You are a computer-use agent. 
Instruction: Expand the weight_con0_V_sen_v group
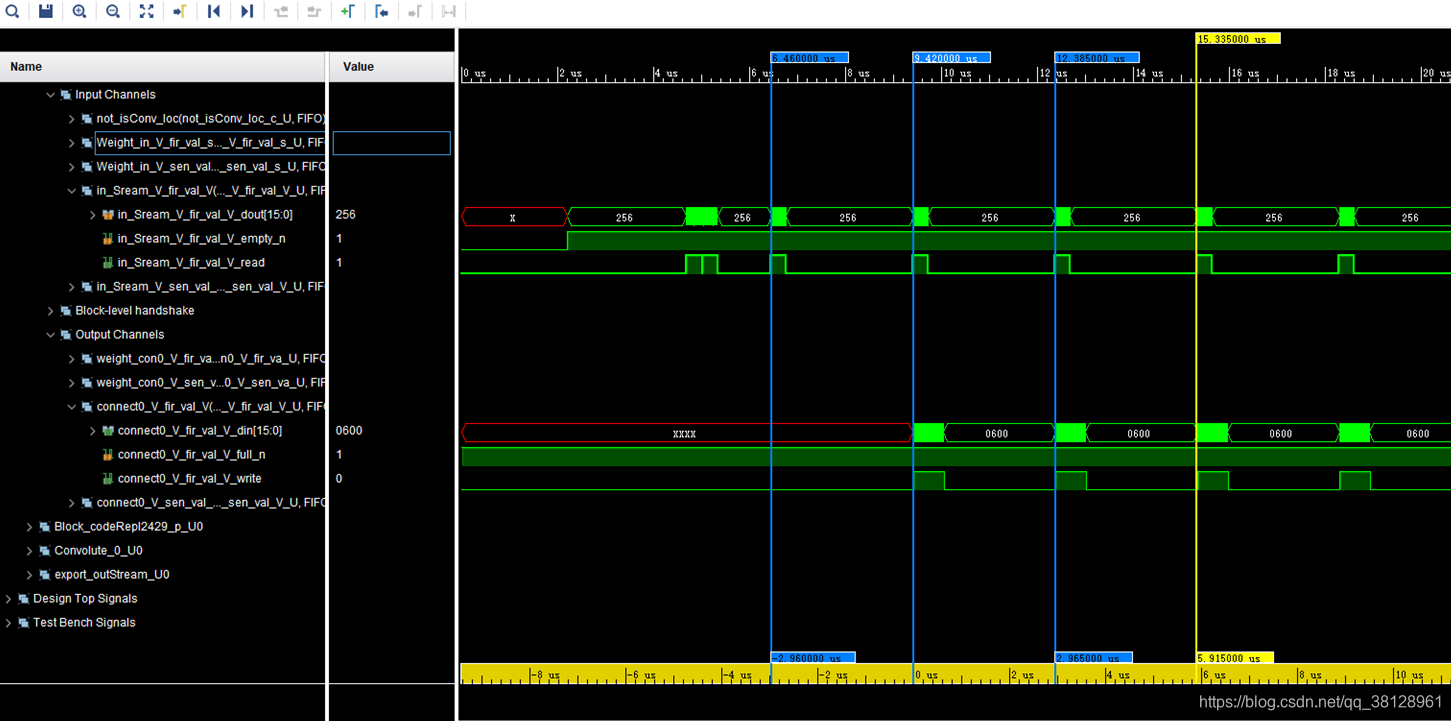click(71, 383)
